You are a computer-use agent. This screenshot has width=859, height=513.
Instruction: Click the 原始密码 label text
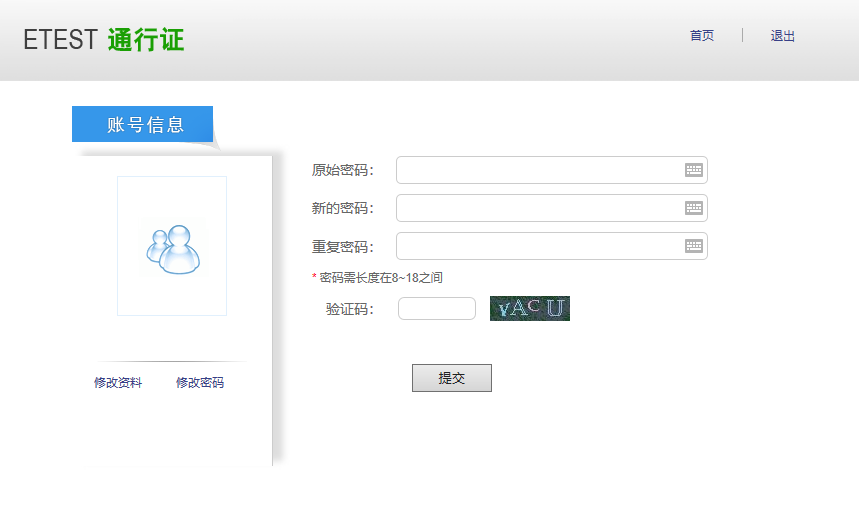coord(342,170)
